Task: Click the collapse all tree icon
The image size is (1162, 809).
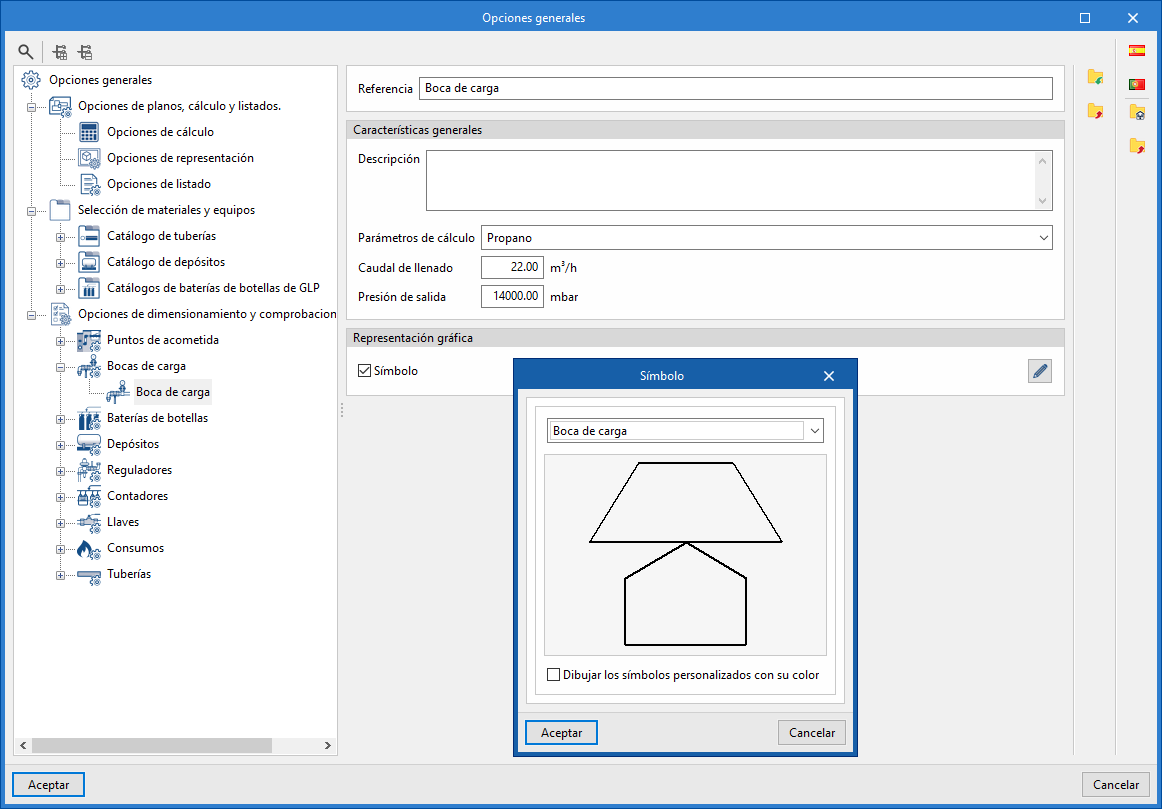Action: [x=85, y=52]
